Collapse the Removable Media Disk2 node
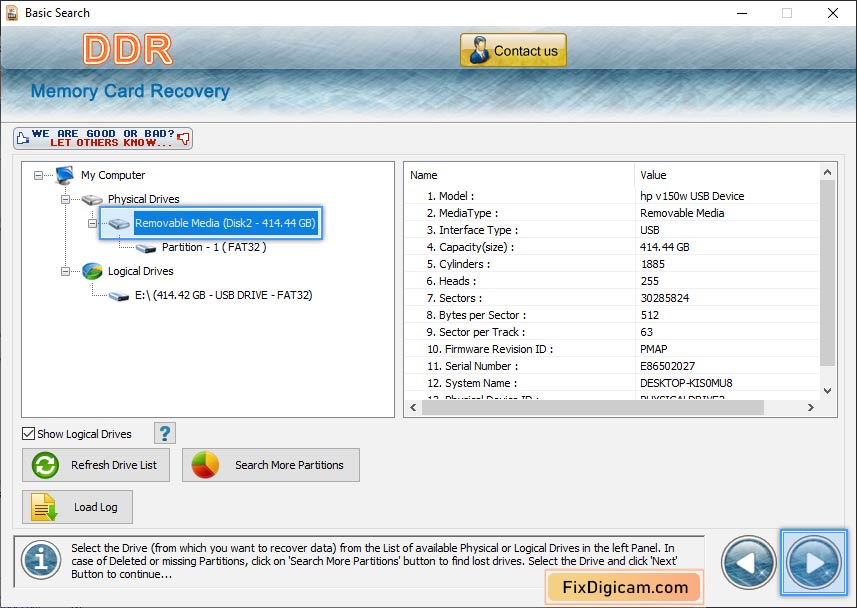Image resolution: width=857 pixels, height=608 pixels. [x=92, y=223]
